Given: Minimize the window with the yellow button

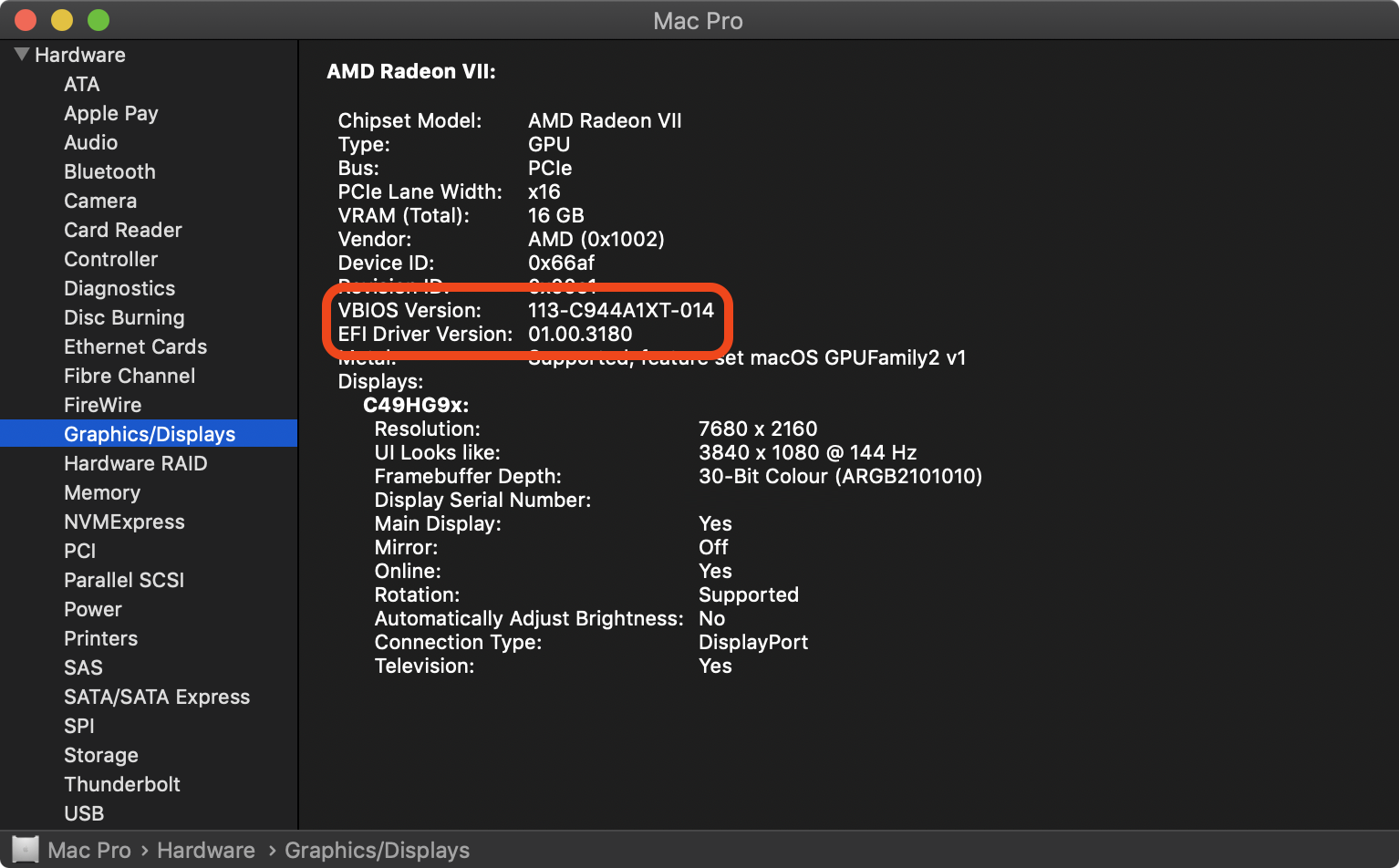Looking at the screenshot, I should coord(62,20).
